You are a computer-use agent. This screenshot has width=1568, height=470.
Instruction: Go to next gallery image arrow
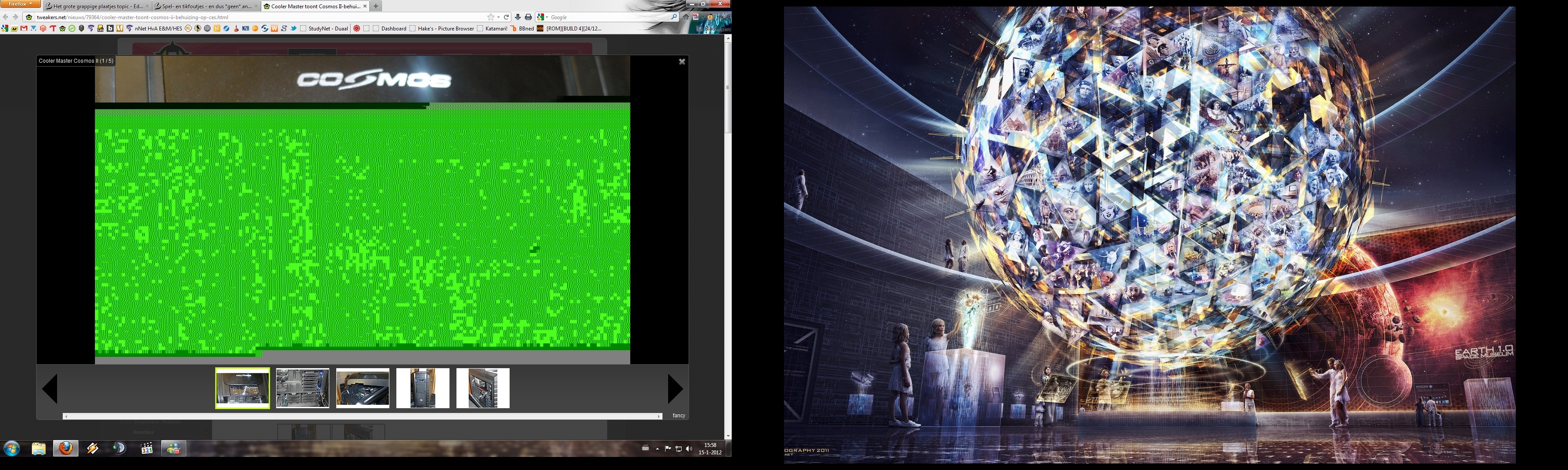pos(674,389)
